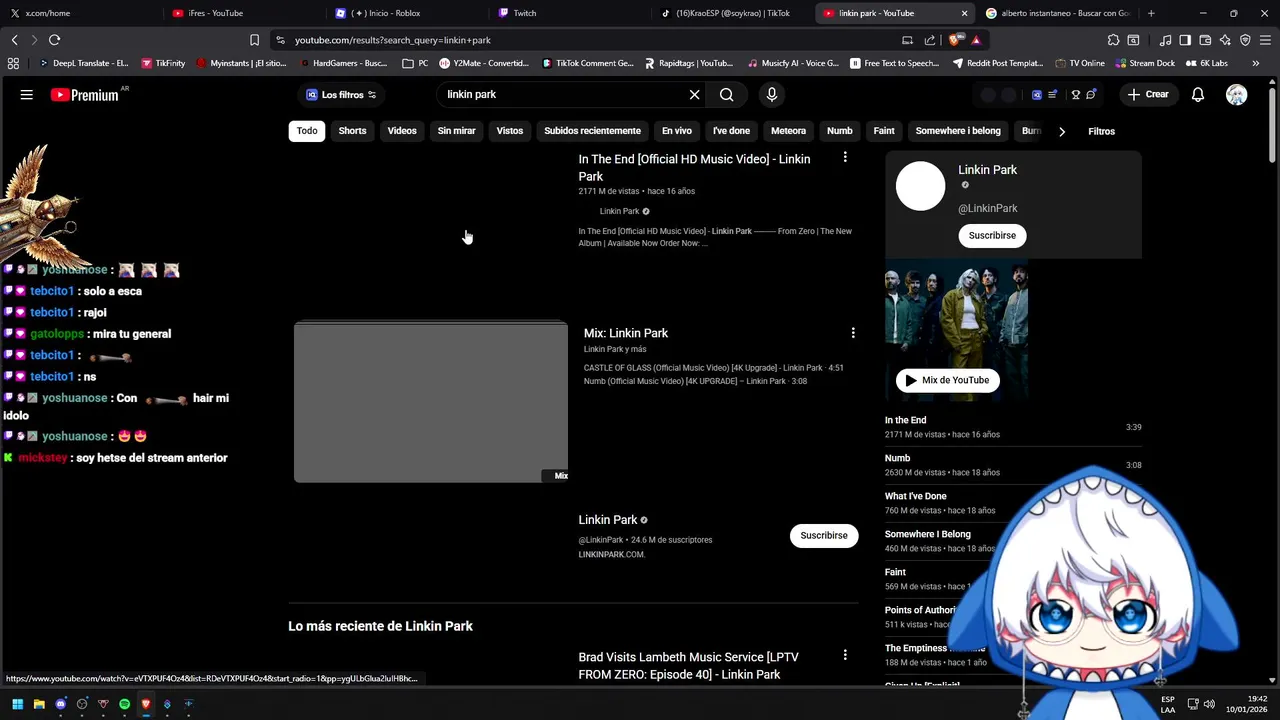Open the Windows Start menu
The height and width of the screenshot is (720, 1280).
click(17, 704)
